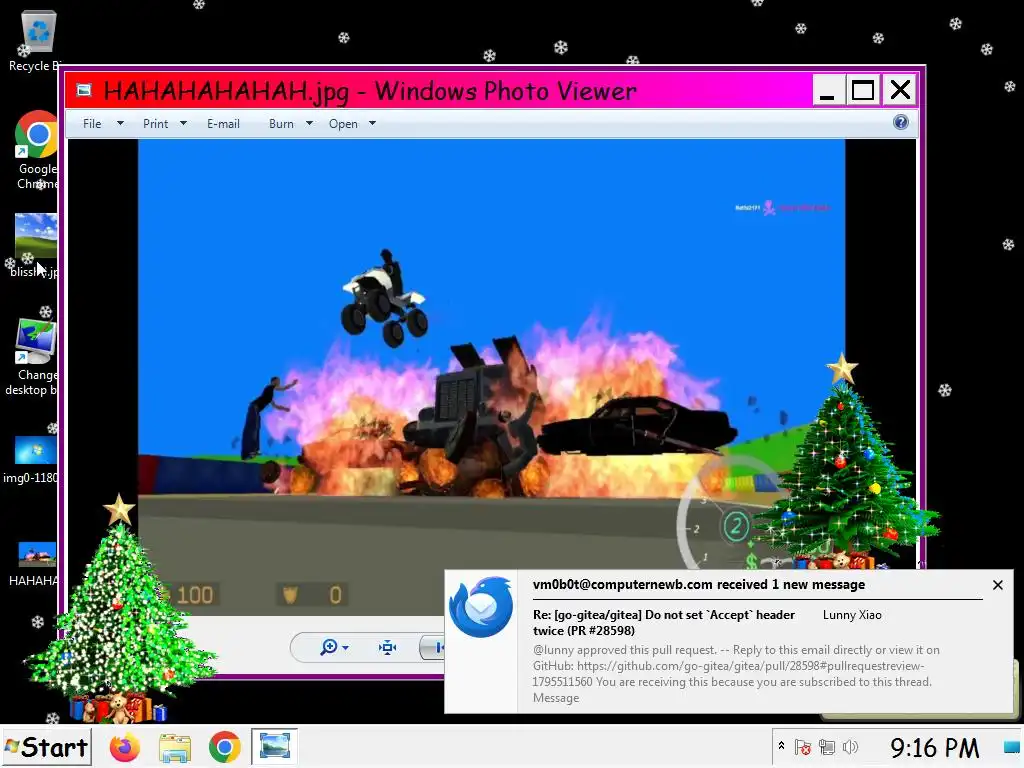The image size is (1024, 768).
Task: Show hidden system tray icons
Action: [x=781, y=746]
